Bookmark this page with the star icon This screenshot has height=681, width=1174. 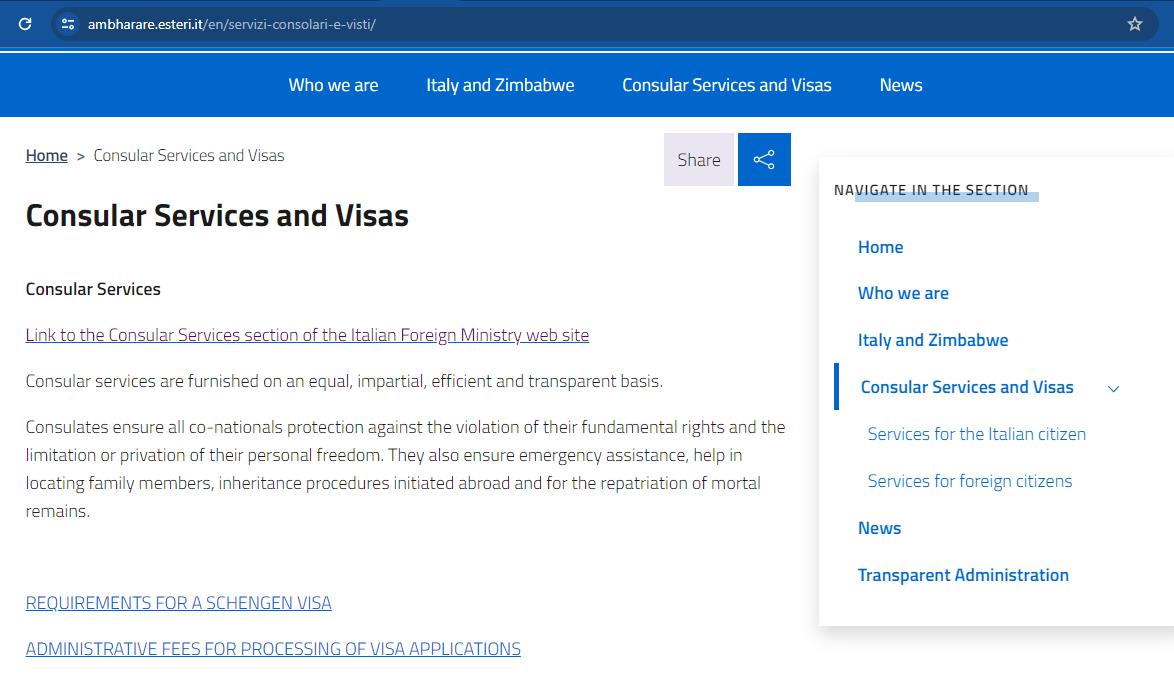(1135, 24)
